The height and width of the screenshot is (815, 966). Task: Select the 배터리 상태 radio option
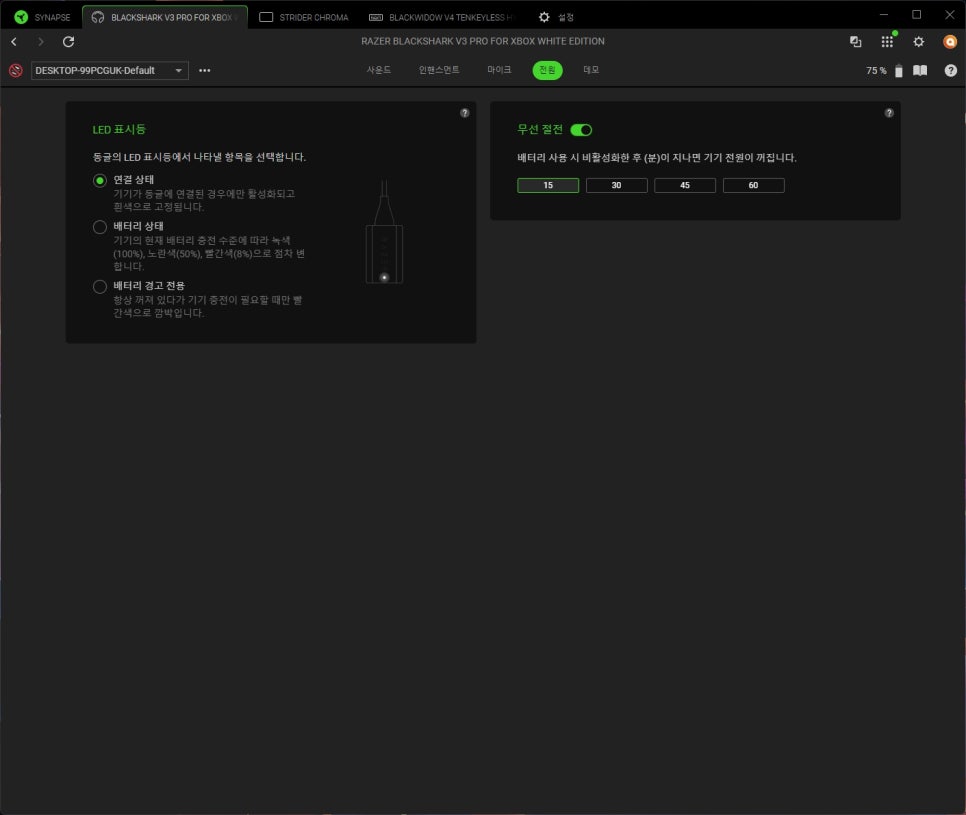click(100, 227)
